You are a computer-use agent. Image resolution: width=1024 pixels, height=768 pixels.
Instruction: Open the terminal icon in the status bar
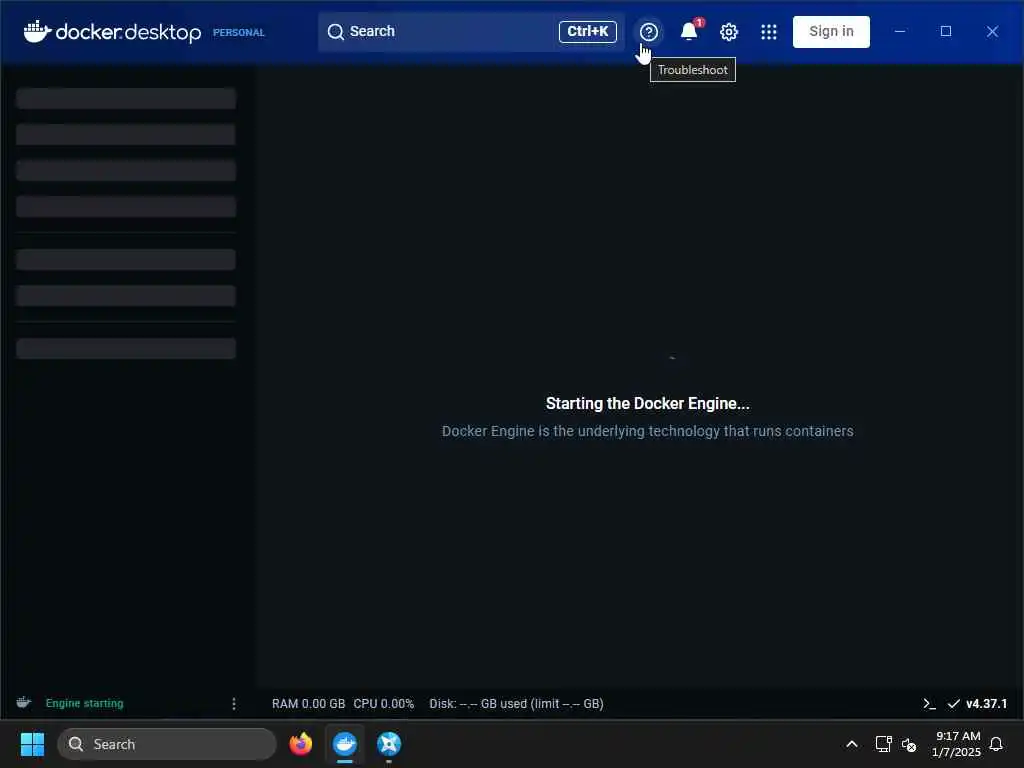929,704
